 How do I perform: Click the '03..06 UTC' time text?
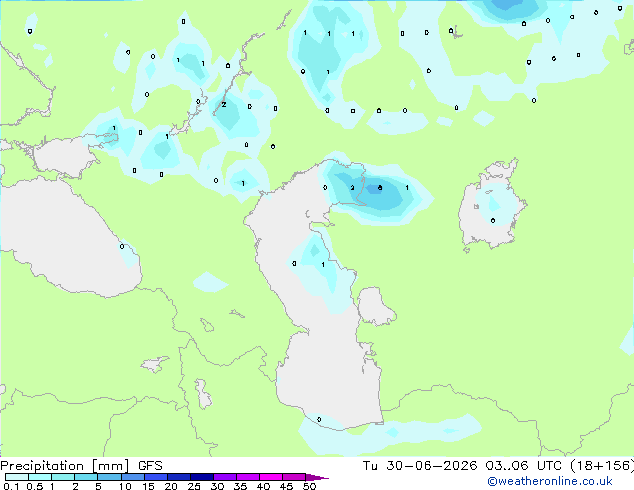[x=523, y=466]
